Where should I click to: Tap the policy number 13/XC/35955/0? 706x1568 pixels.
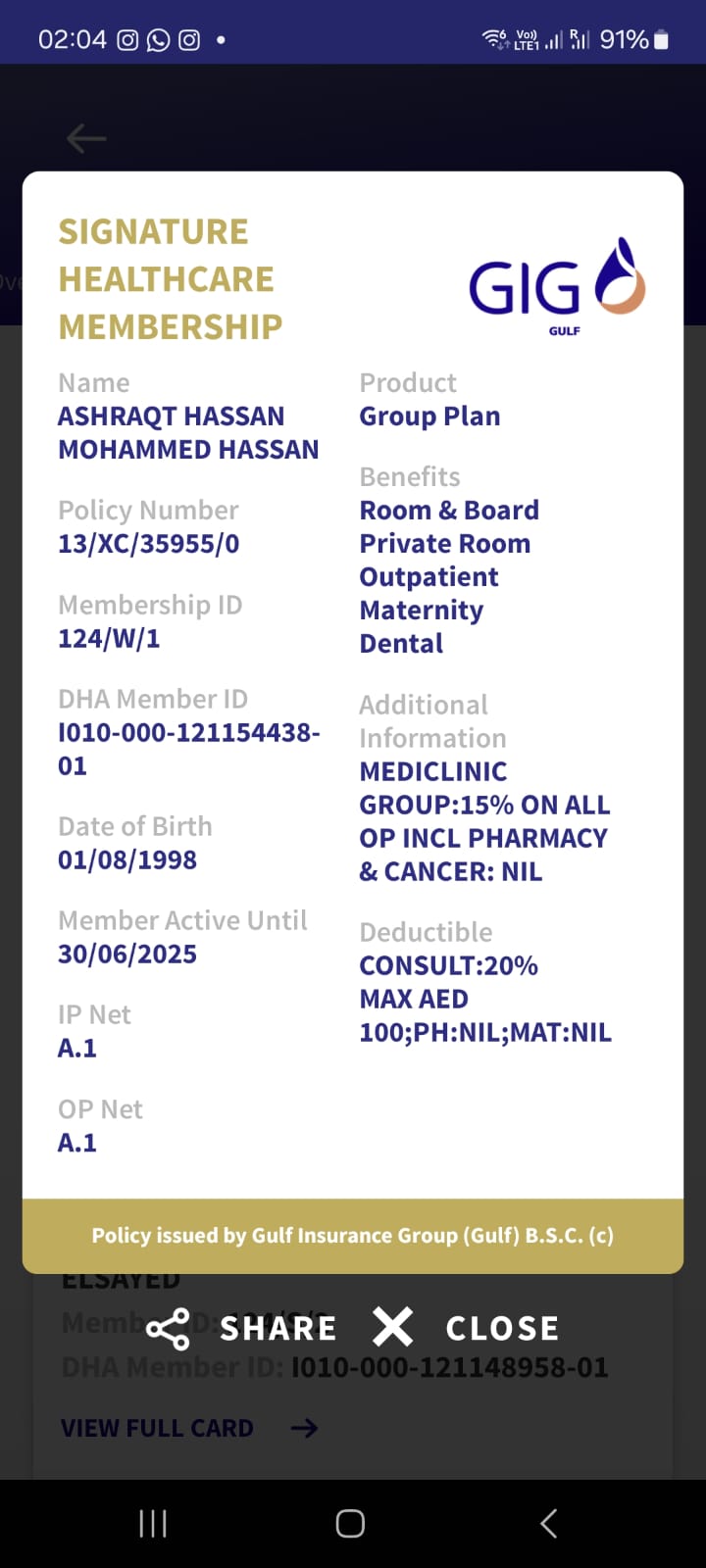pyautogui.click(x=149, y=544)
